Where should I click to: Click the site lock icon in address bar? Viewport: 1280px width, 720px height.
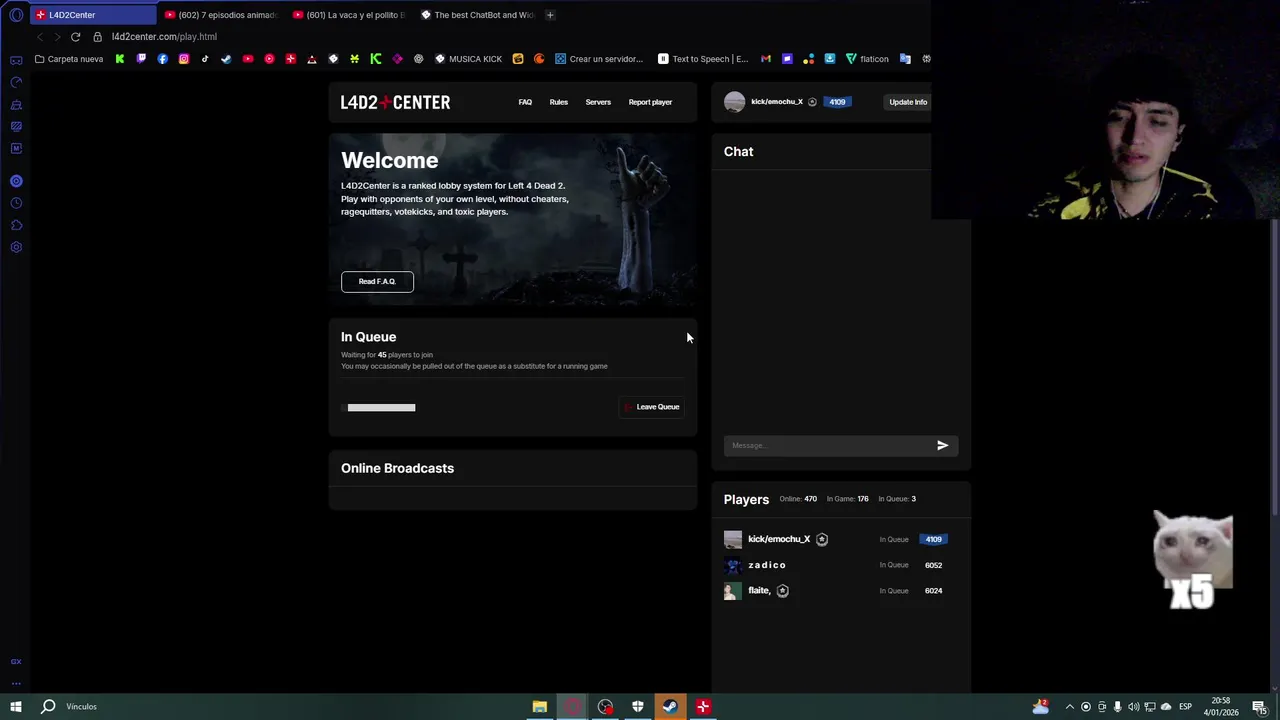coord(97,37)
